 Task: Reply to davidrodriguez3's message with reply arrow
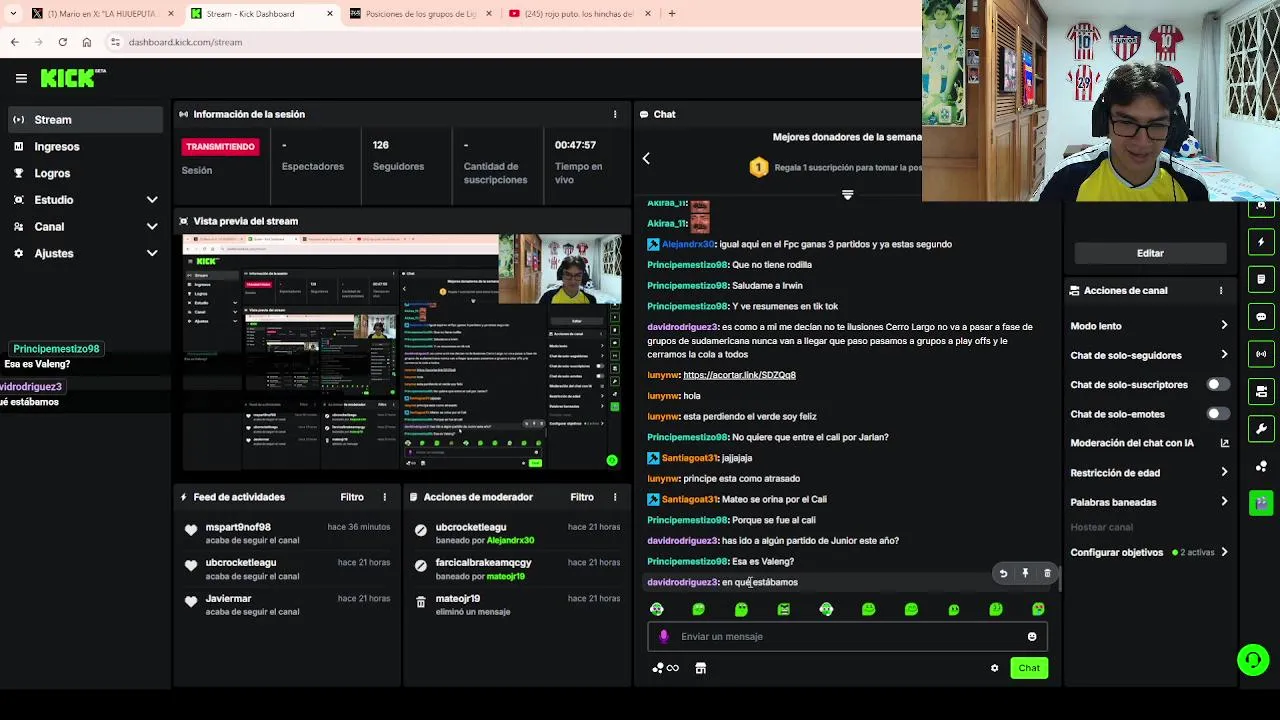1003,574
